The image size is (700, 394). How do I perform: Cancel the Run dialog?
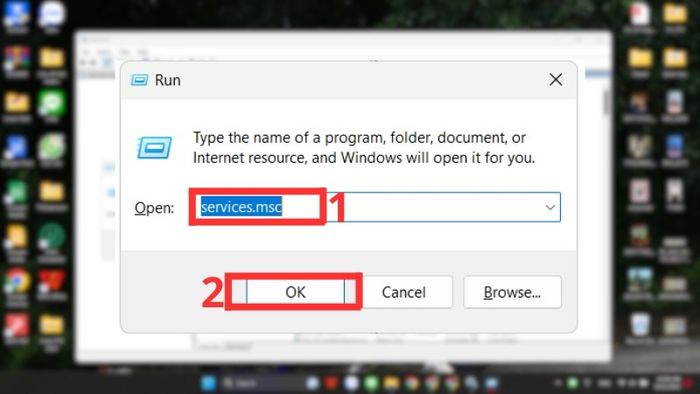pos(404,292)
